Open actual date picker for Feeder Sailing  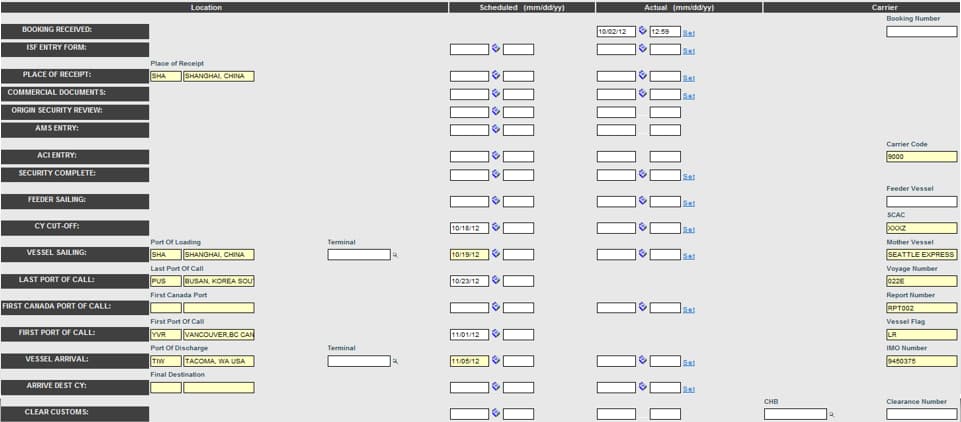(x=643, y=201)
